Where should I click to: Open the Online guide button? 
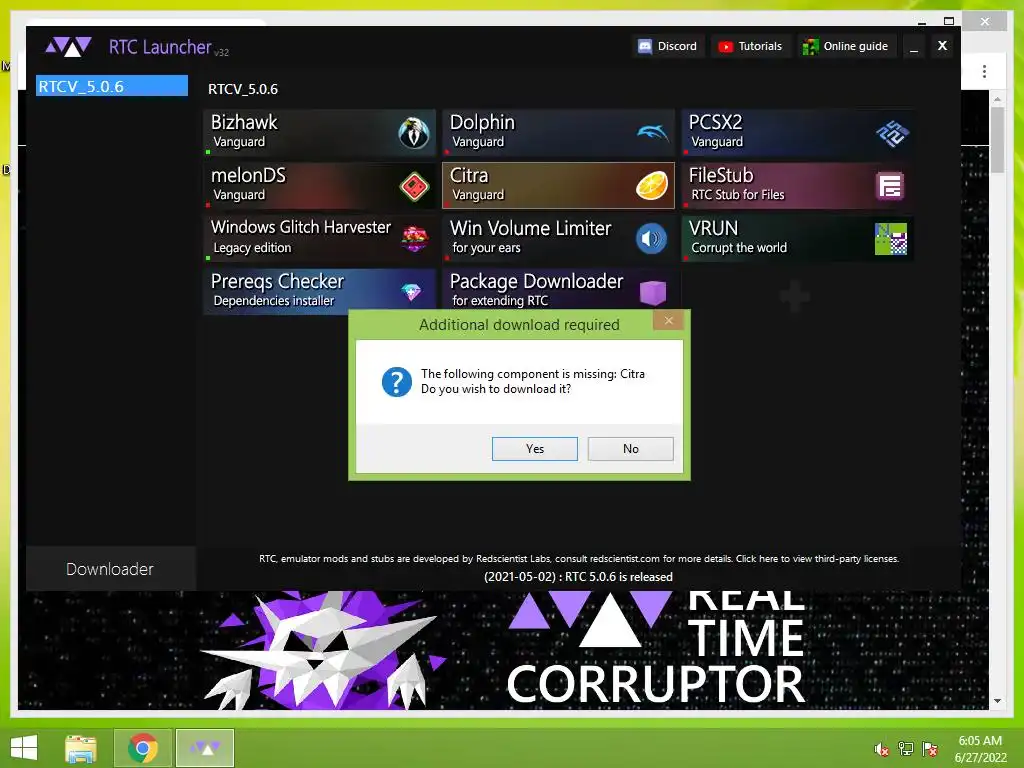846,46
